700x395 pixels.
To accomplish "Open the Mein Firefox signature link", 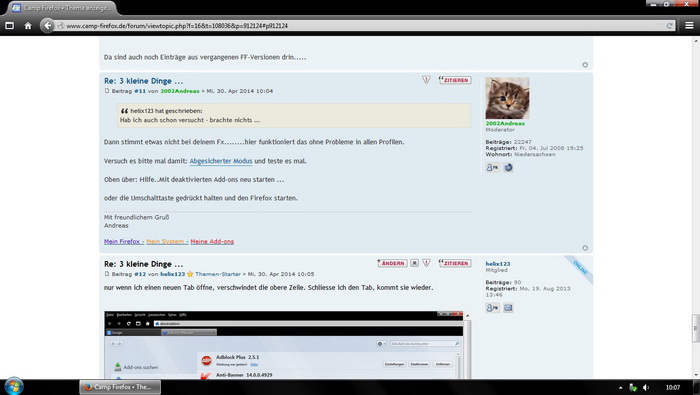I will [122, 241].
